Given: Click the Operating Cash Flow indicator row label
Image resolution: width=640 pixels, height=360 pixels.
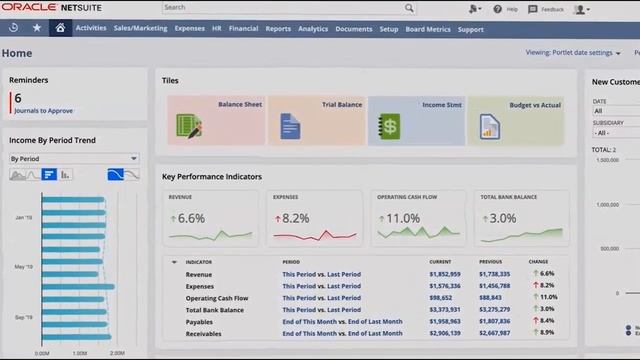Looking at the screenshot, I should pos(217,298).
